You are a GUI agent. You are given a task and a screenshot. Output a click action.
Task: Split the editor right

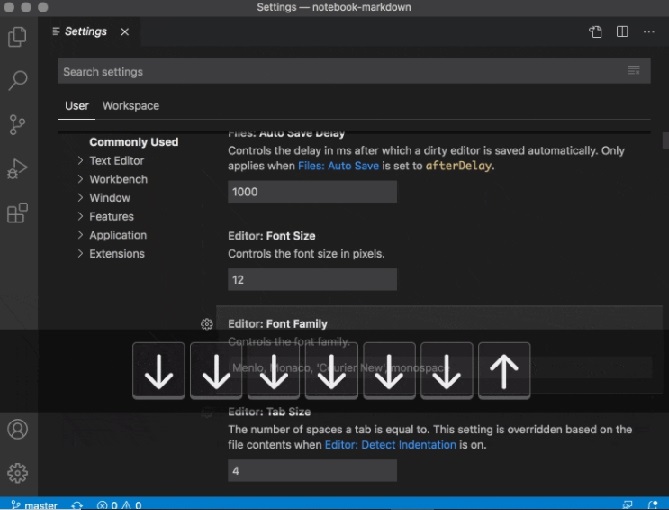pos(622,32)
